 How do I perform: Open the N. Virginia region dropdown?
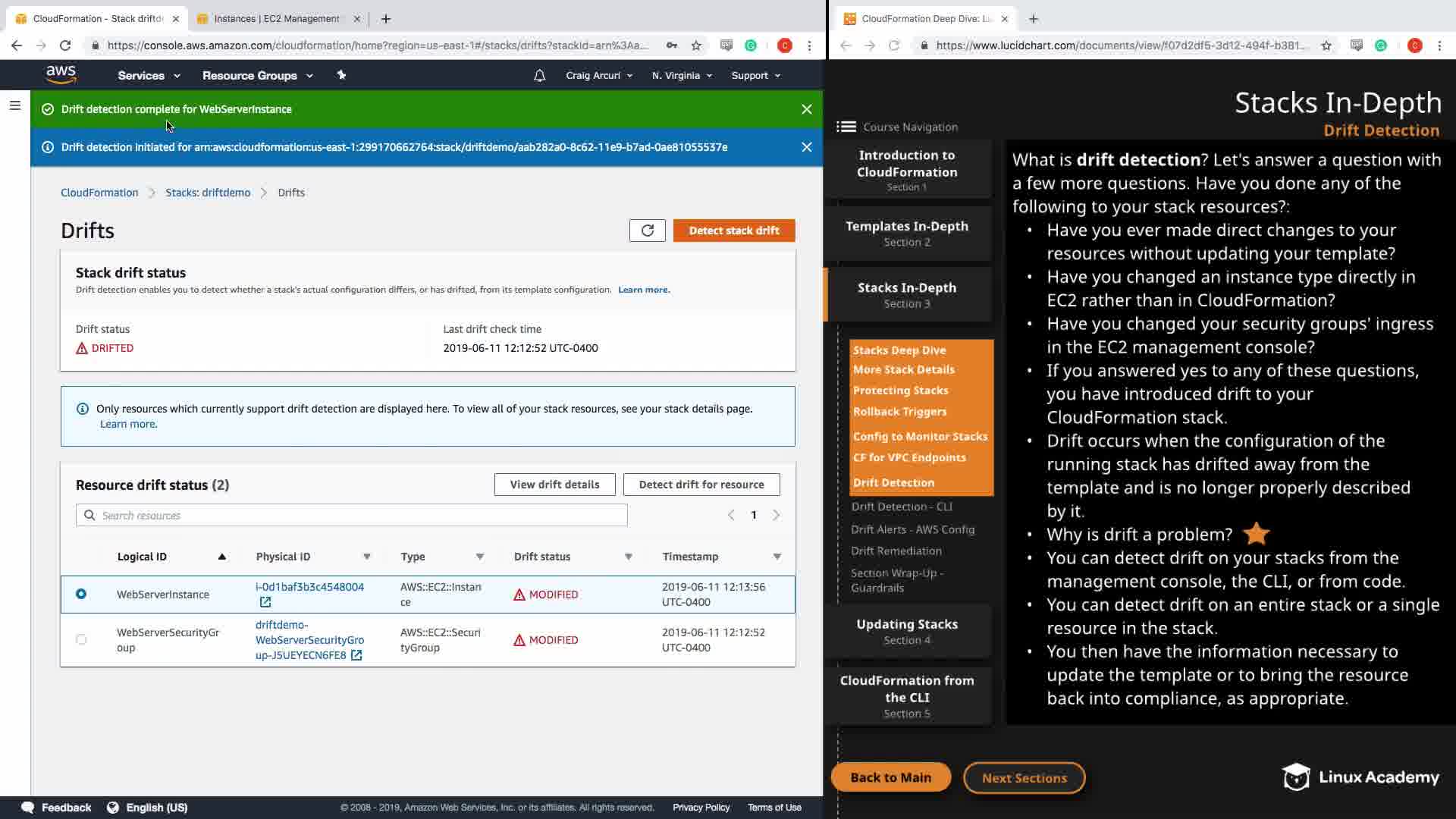click(x=682, y=76)
